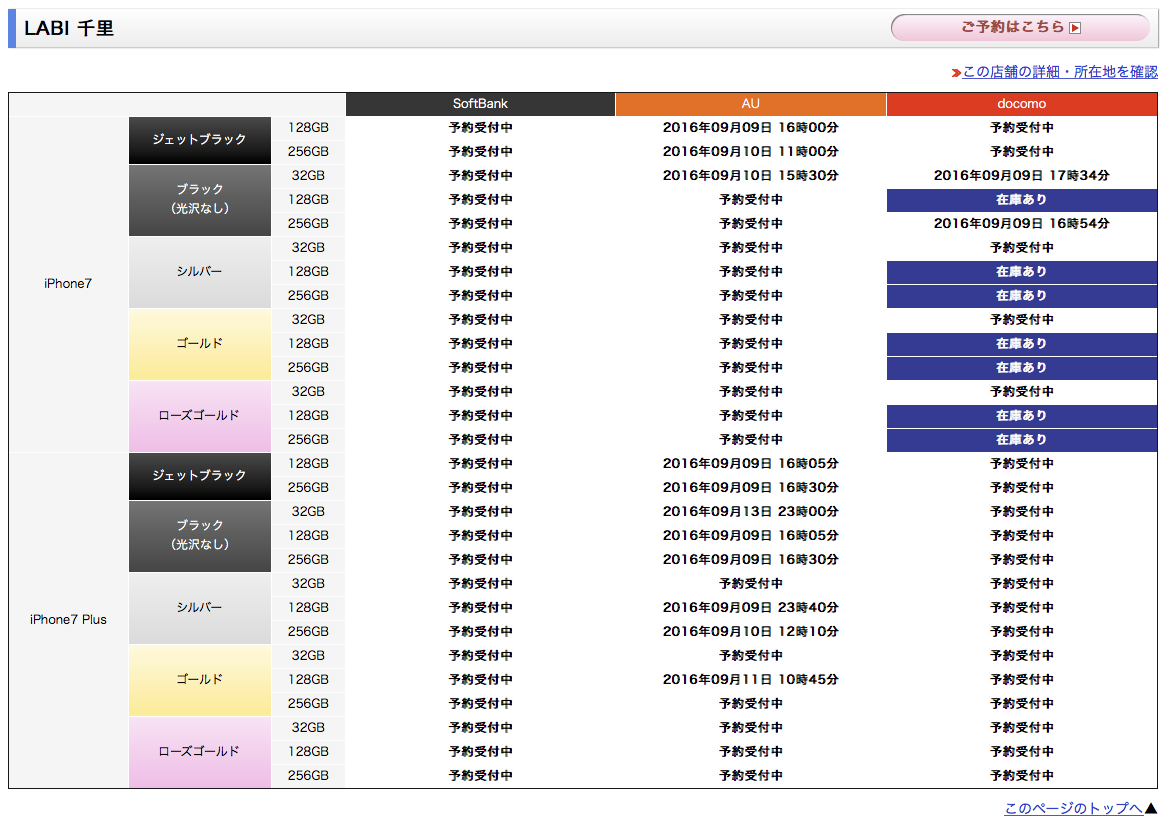This screenshot has height=824, width=1165.
Task: Click the ▲ triangle icon at page bottom
Action: 1150,808
